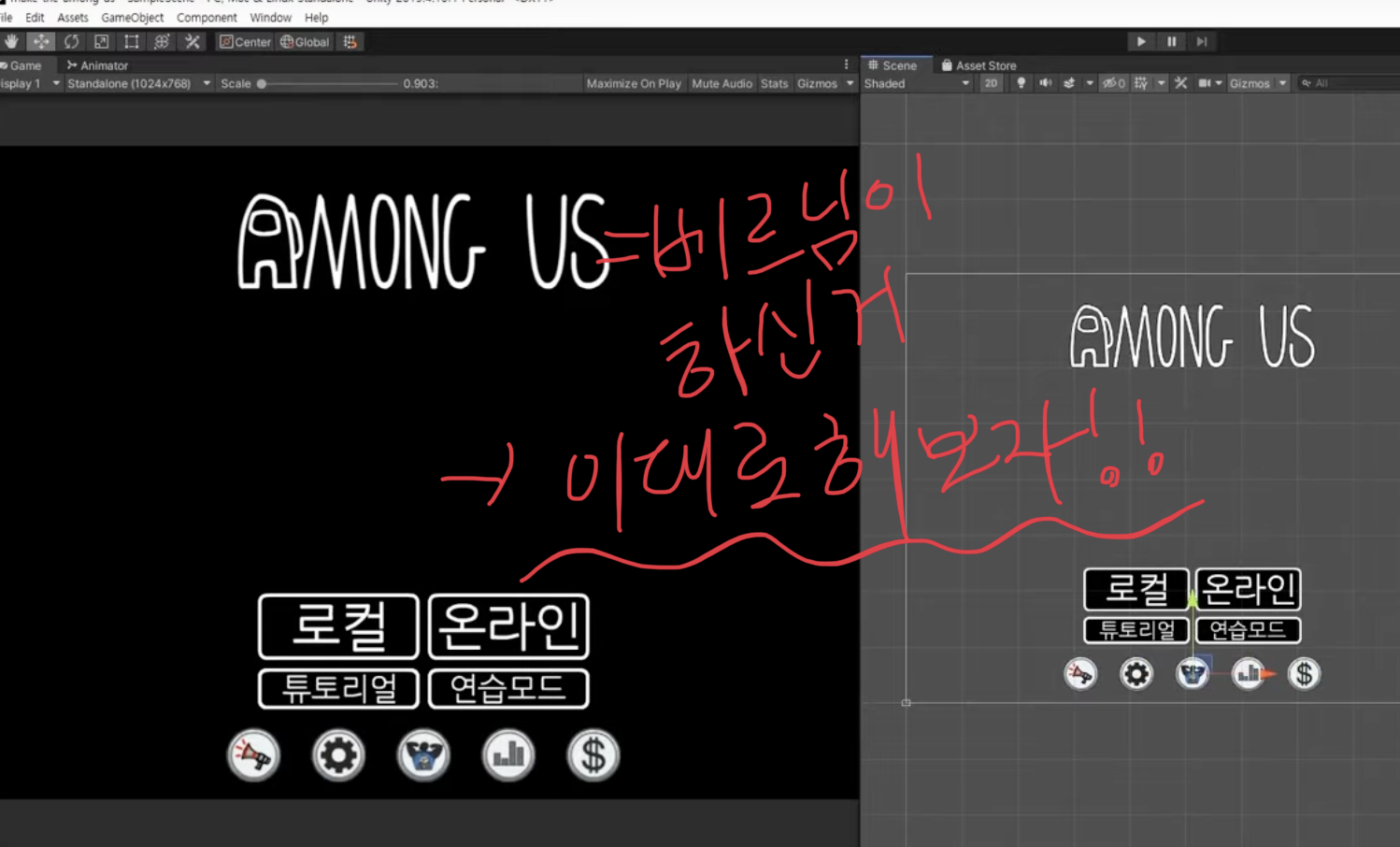Select the combined Transform tool
This screenshot has height=847, width=1400.
[162, 41]
